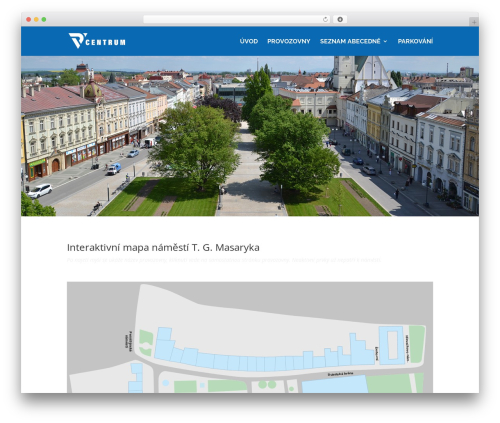Click the yellow minimize window button
The width and height of the screenshot is (500, 423).
tap(36, 19)
